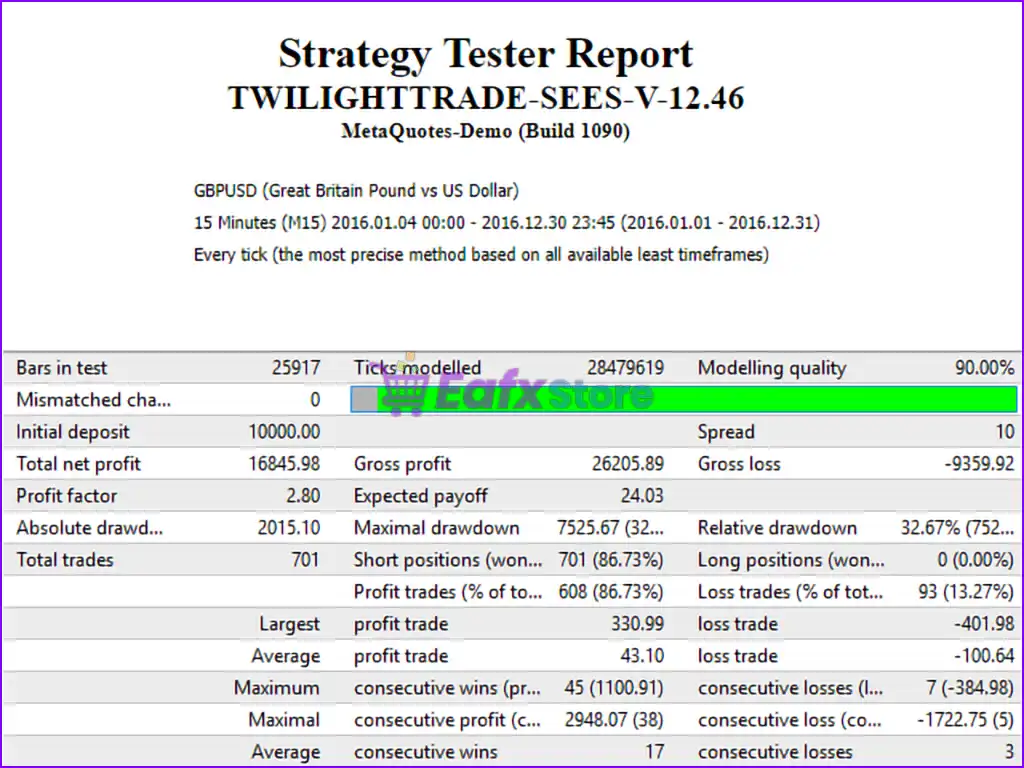Click the consecutive wins (pr... label
Image resolution: width=1024 pixels, height=768 pixels.
coord(447,688)
